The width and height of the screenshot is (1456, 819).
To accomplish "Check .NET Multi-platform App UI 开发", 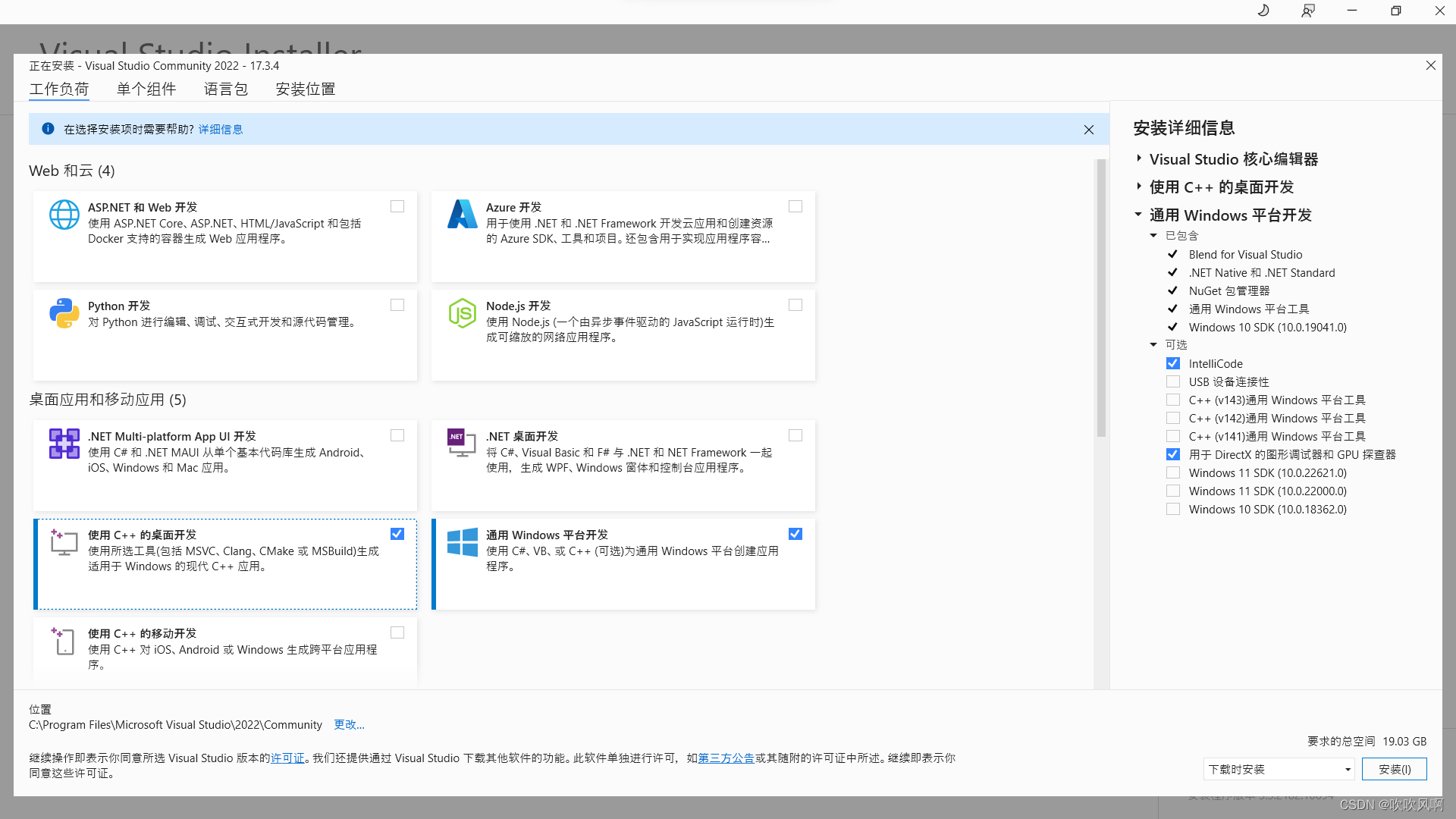I will (x=397, y=435).
